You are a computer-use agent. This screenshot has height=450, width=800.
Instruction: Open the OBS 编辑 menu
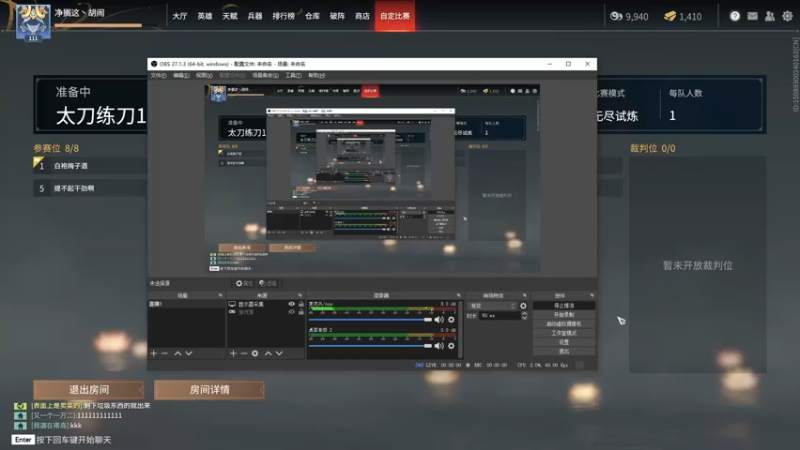point(181,76)
